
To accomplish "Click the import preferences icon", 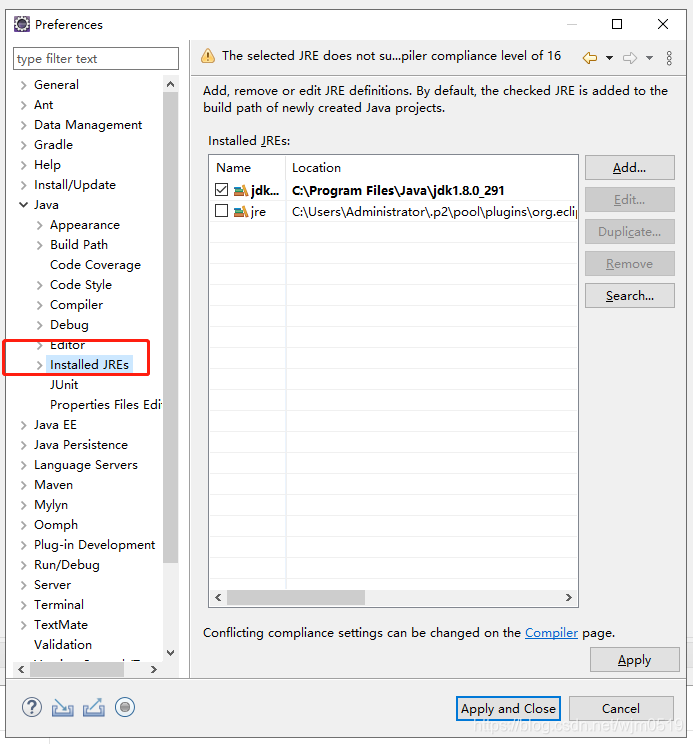I will tap(63, 707).
